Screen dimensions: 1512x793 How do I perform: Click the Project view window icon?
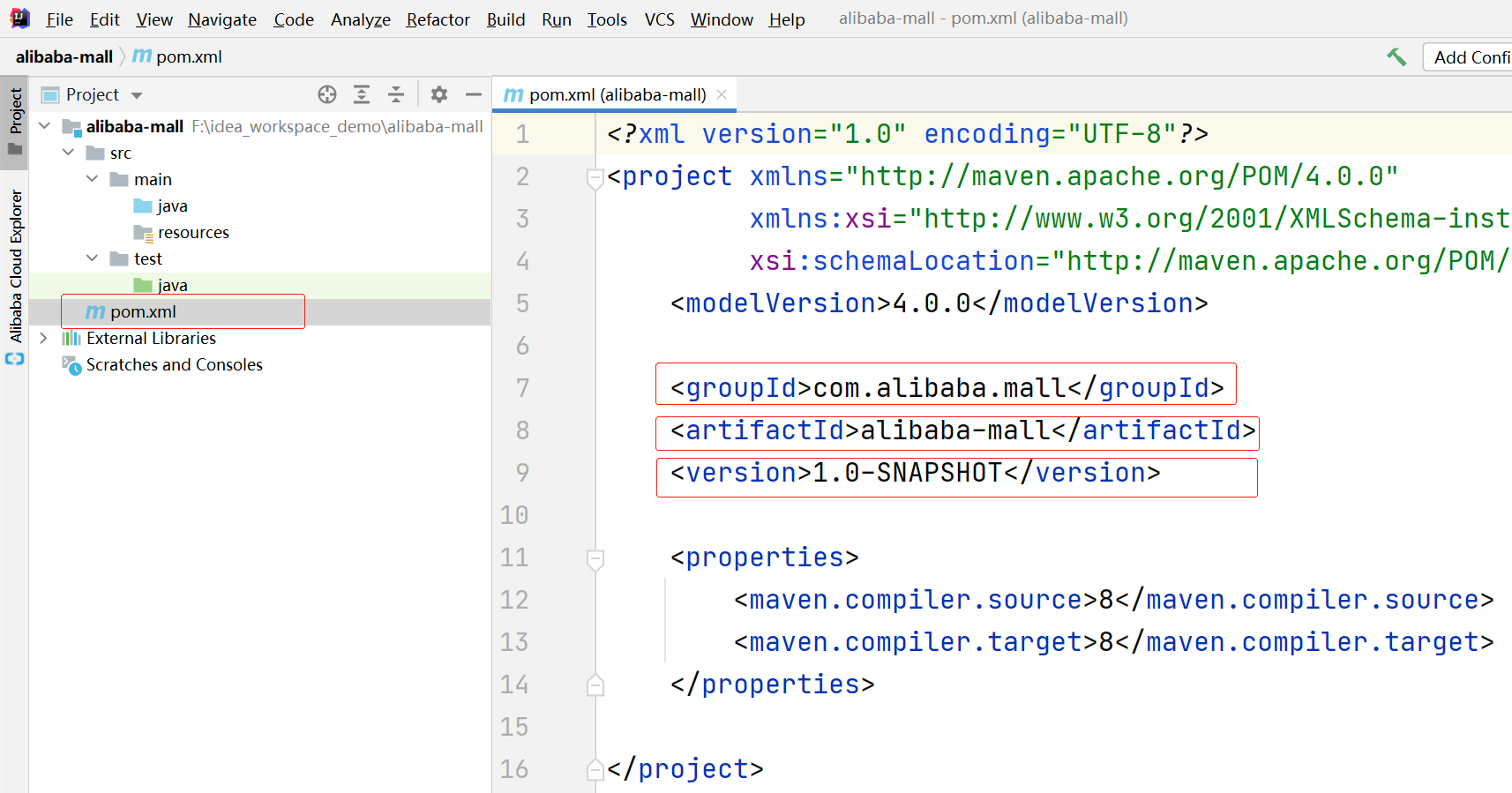[50, 94]
